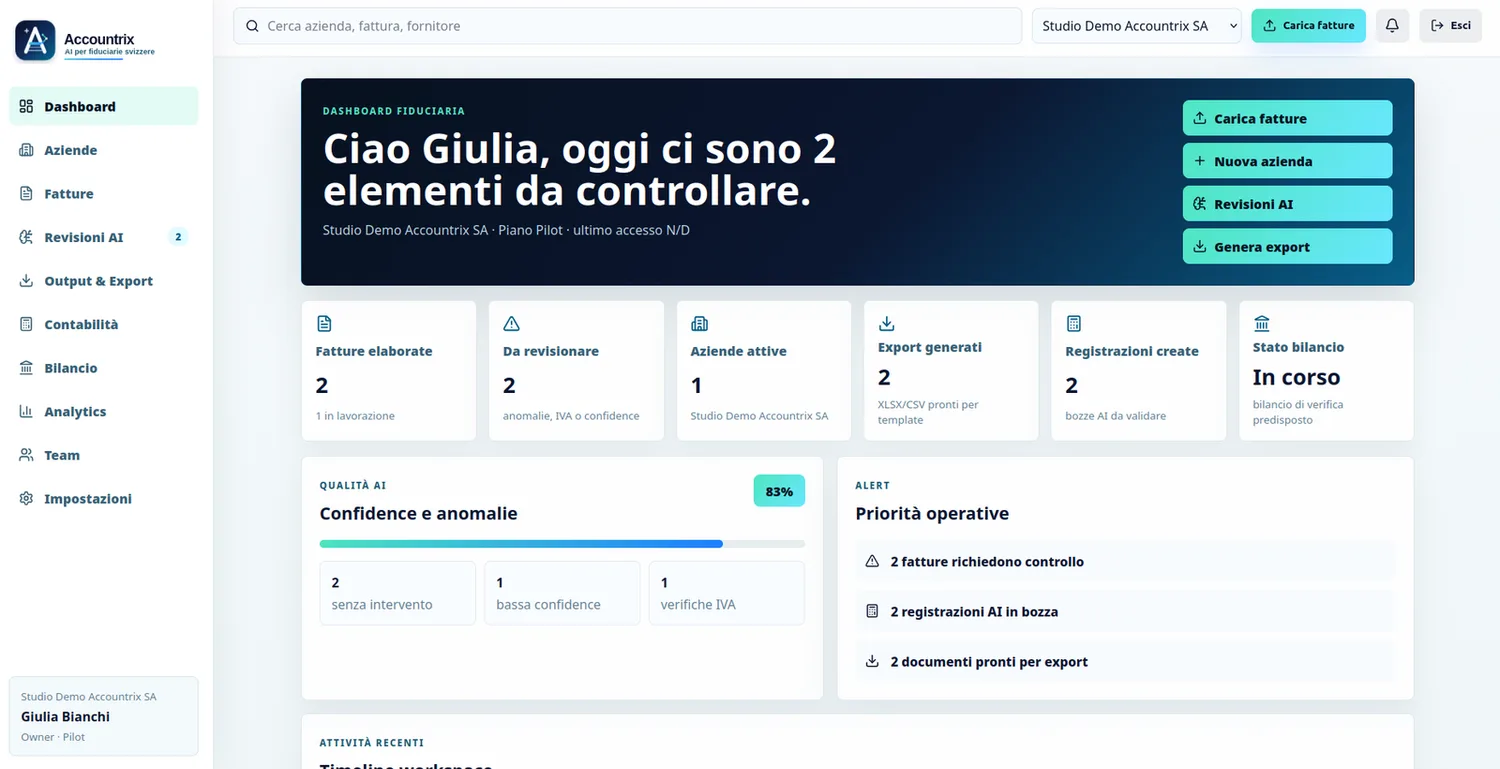Open Analytics in the sidebar
The width and height of the screenshot is (1500, 769).
104,411
